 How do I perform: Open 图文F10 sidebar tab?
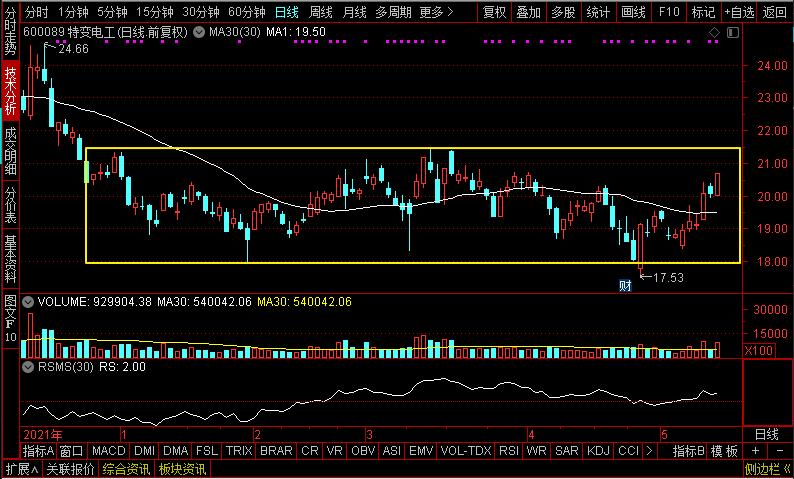10,319
